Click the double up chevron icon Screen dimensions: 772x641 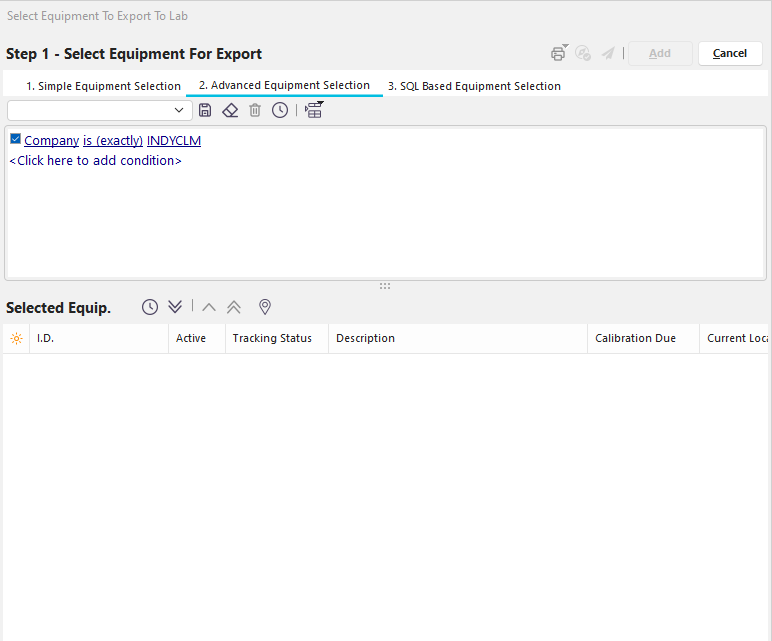click(x=234, y=307)
